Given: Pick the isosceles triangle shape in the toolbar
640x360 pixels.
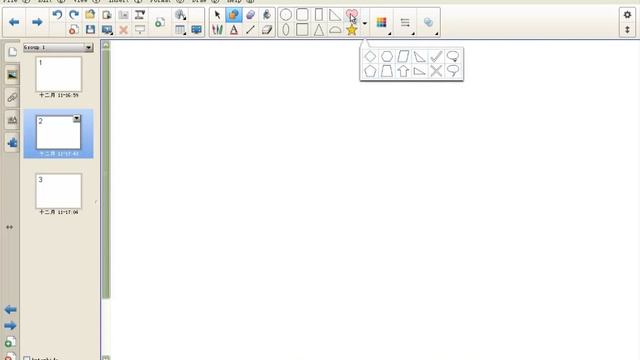Looking at the screenshot, I should [x=319, y=29].
